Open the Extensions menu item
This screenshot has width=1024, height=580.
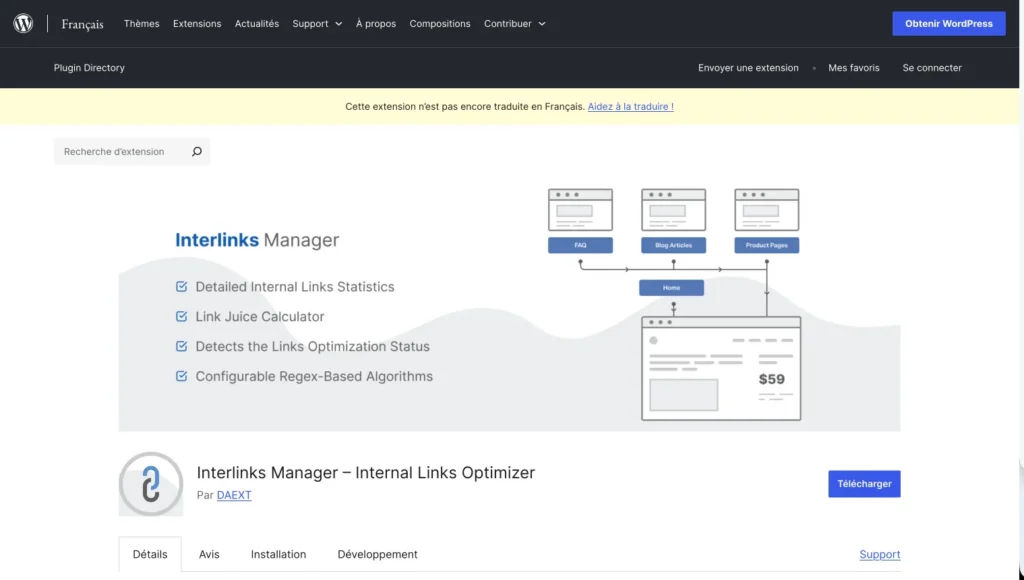click(x=197, y=24)
